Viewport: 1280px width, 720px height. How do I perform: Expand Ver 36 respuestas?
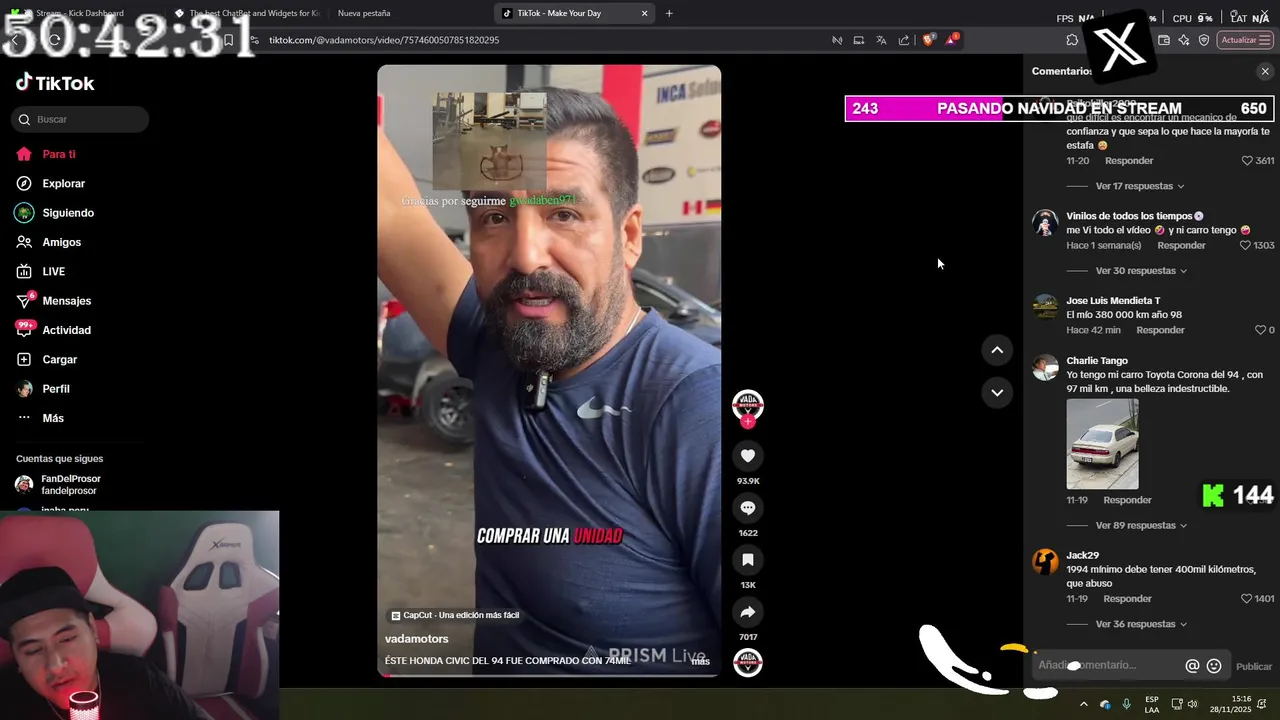click(x=1141, y=624)
